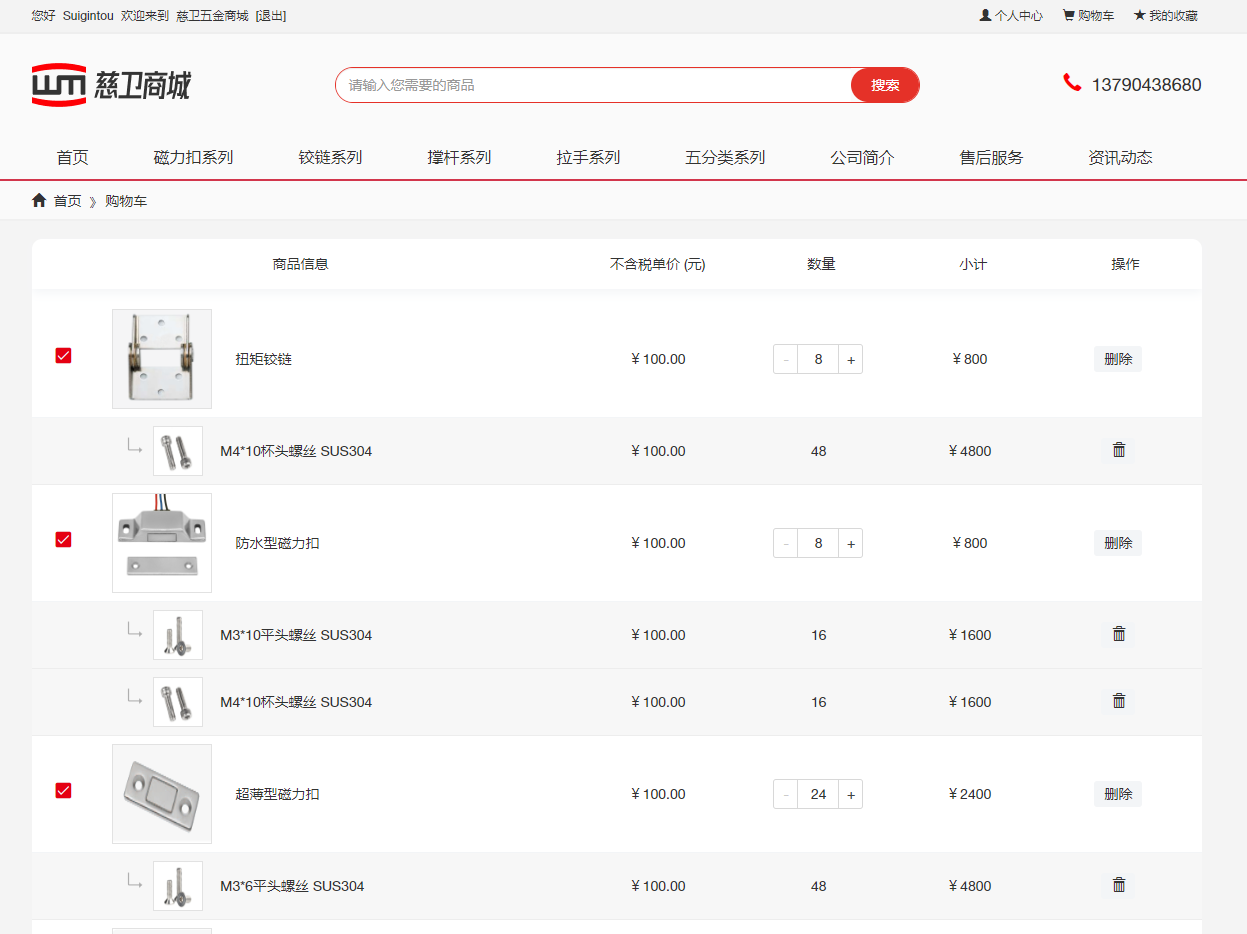Uncheck the 超薄型磁力扣 item checkbox
This screenshot has width=1247, height=934.
[64, 791]
